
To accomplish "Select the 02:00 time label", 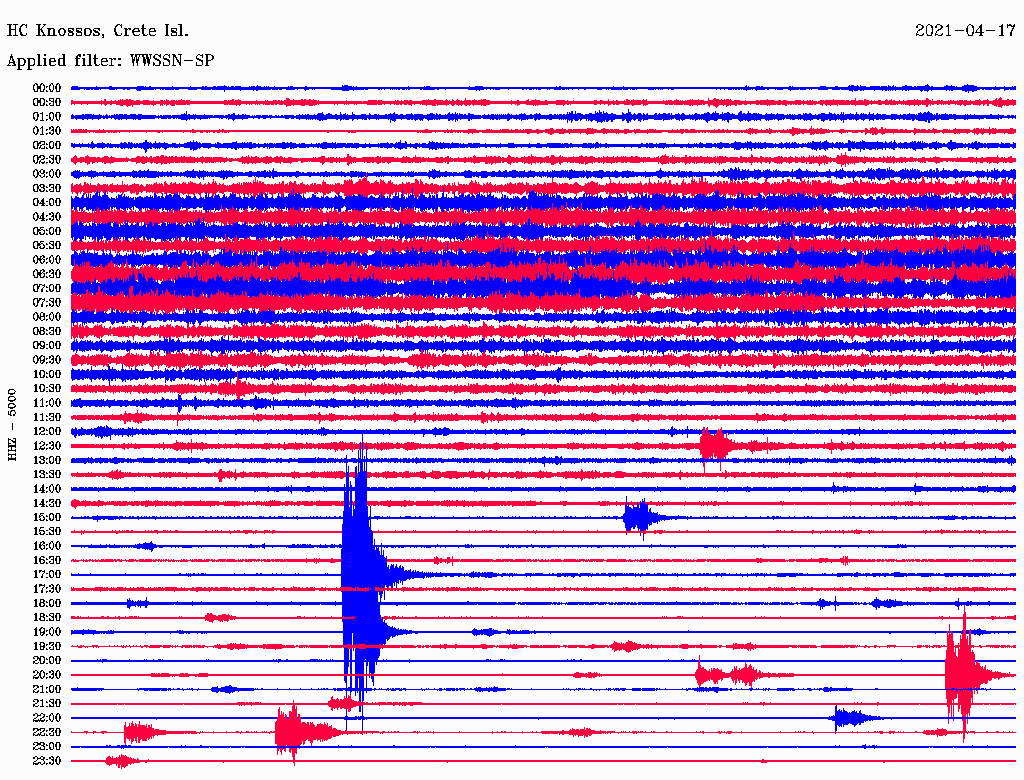I will [47, 146].
